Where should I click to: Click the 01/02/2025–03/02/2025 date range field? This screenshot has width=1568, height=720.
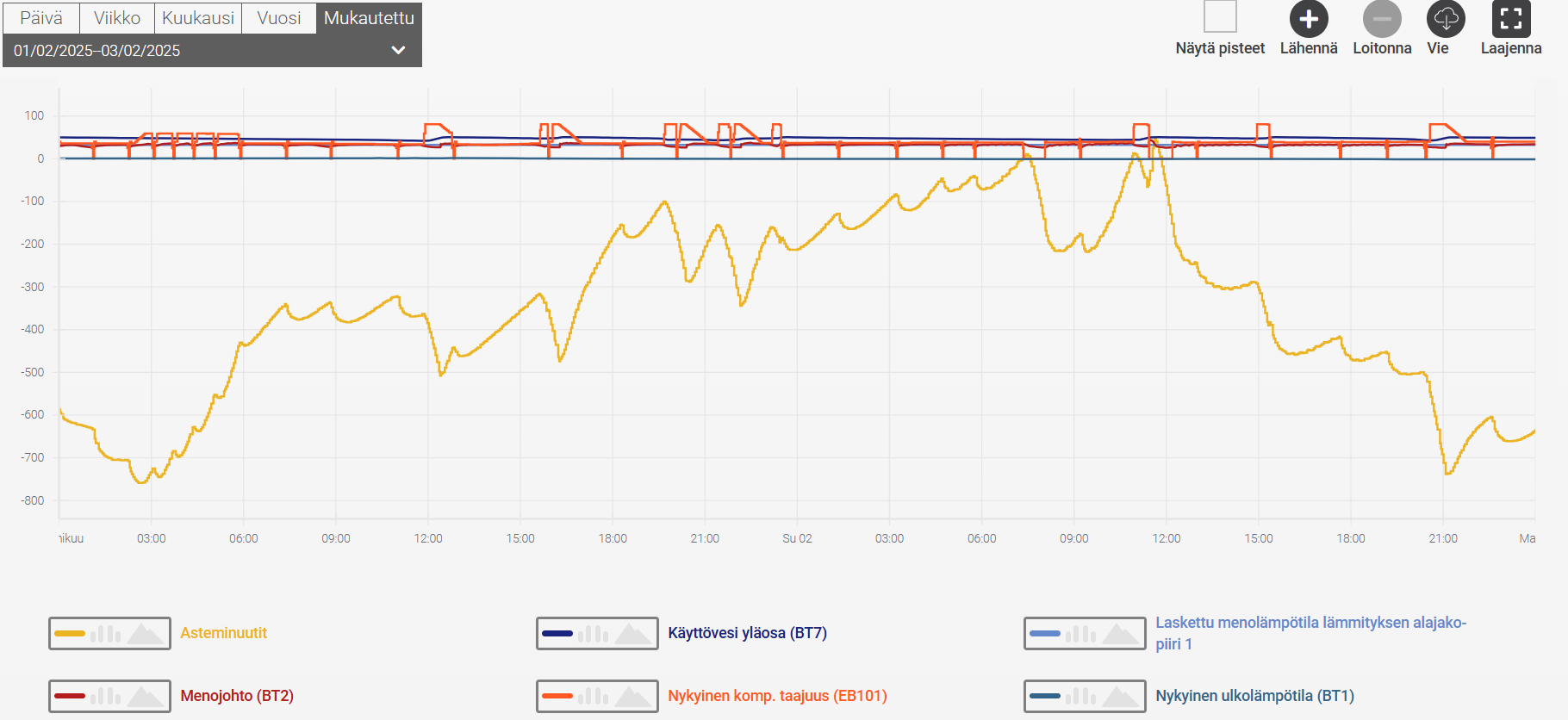212,51
